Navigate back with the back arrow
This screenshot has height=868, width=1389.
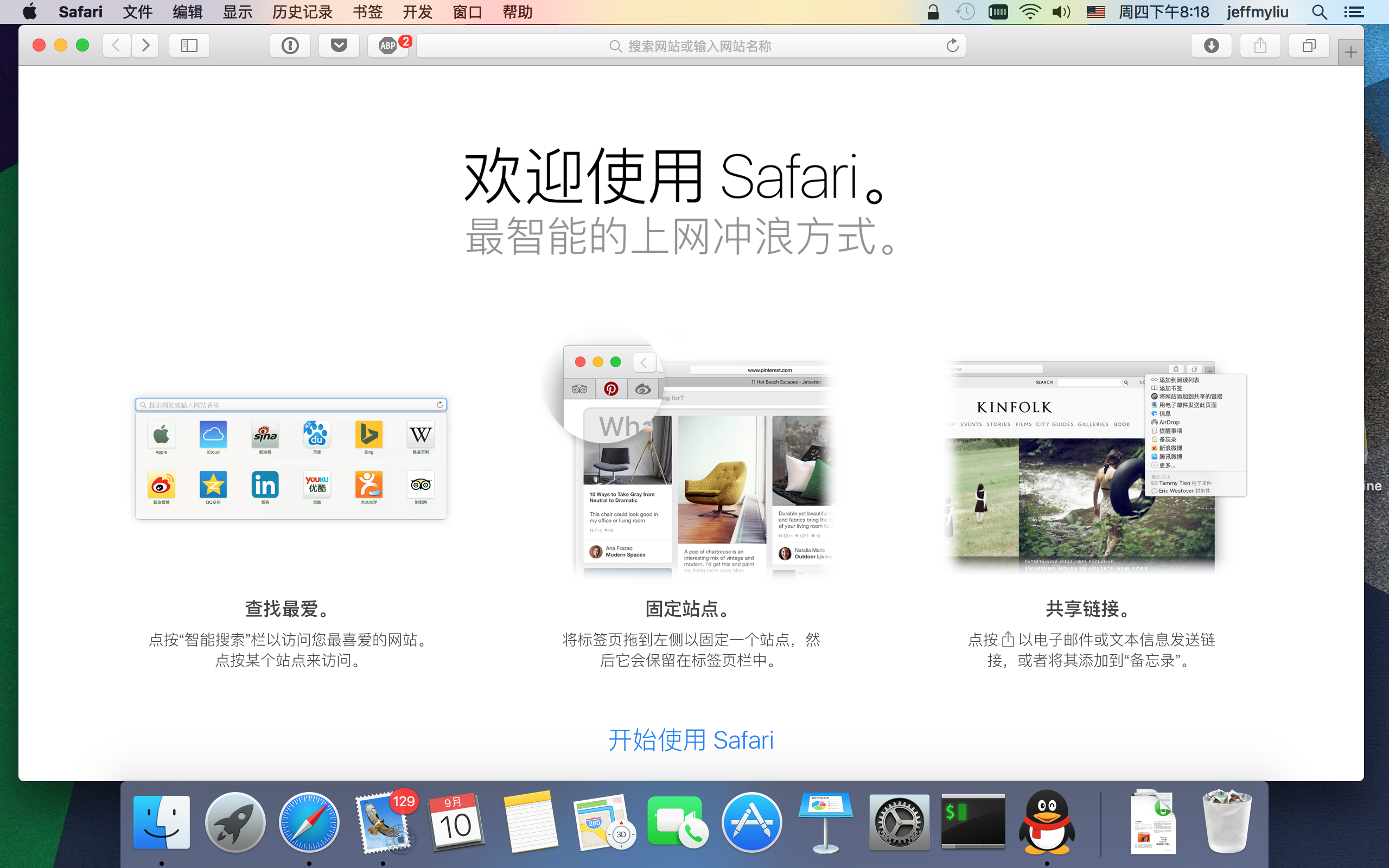click(117, 46)
